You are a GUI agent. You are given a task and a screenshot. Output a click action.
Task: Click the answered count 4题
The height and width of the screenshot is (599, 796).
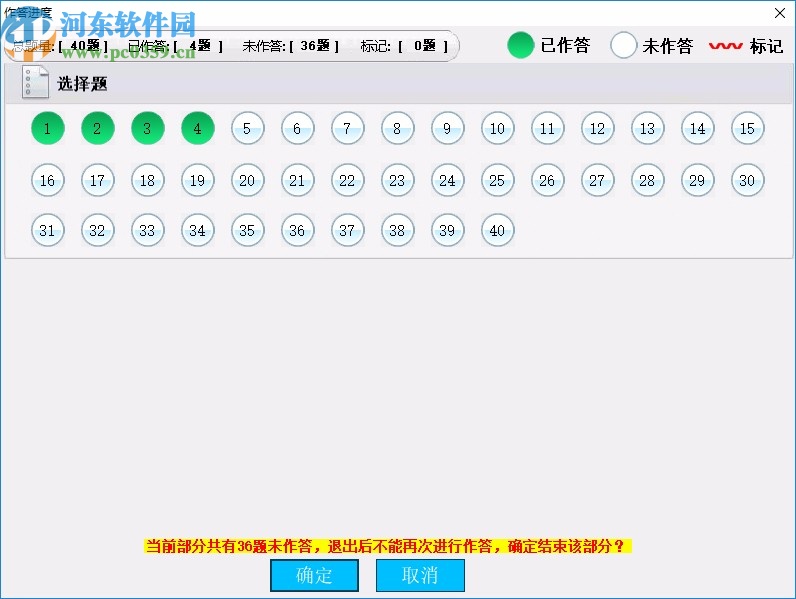tap(200, 46)
